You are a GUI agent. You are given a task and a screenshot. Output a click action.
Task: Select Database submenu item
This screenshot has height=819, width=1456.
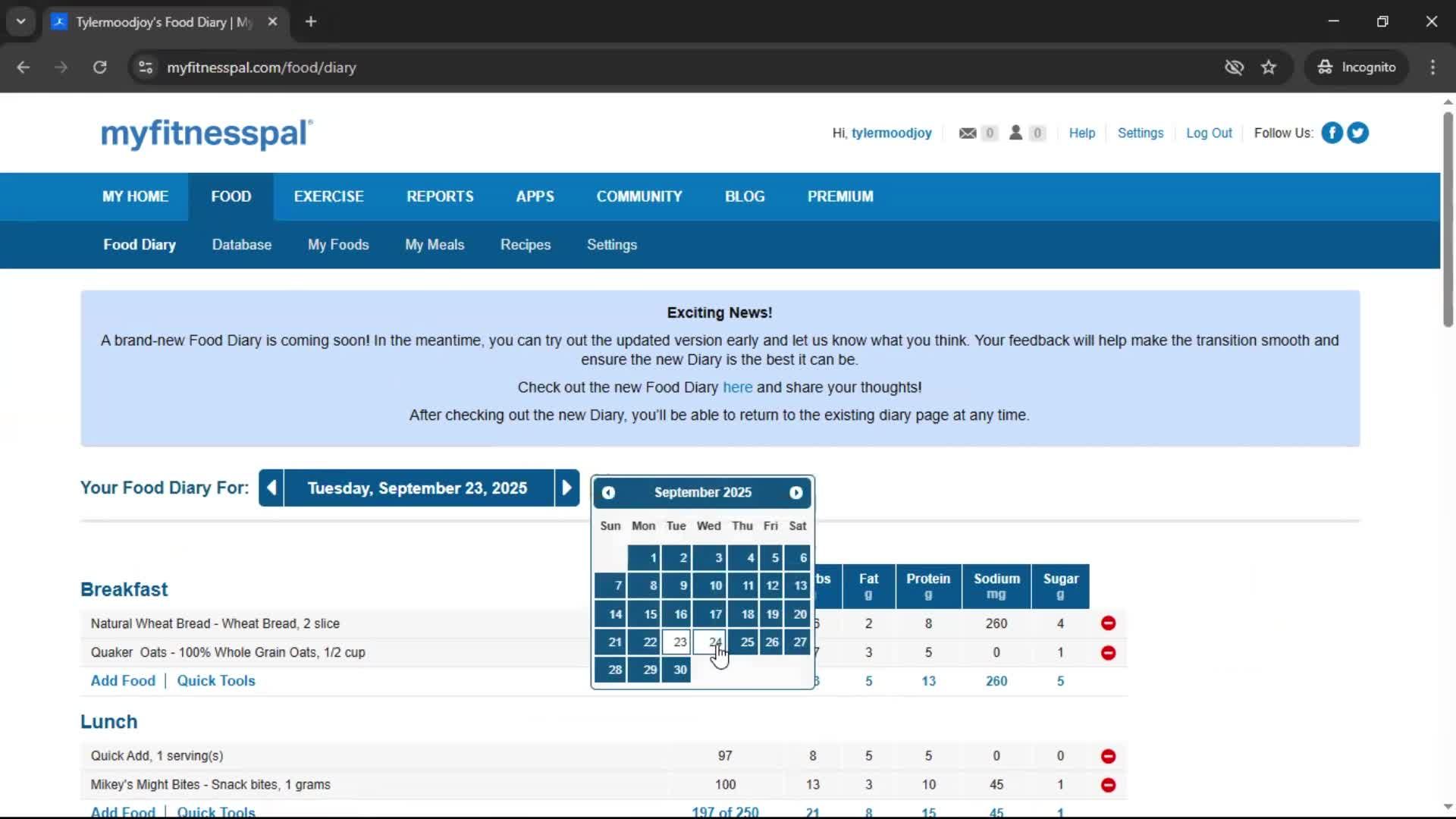242,245
